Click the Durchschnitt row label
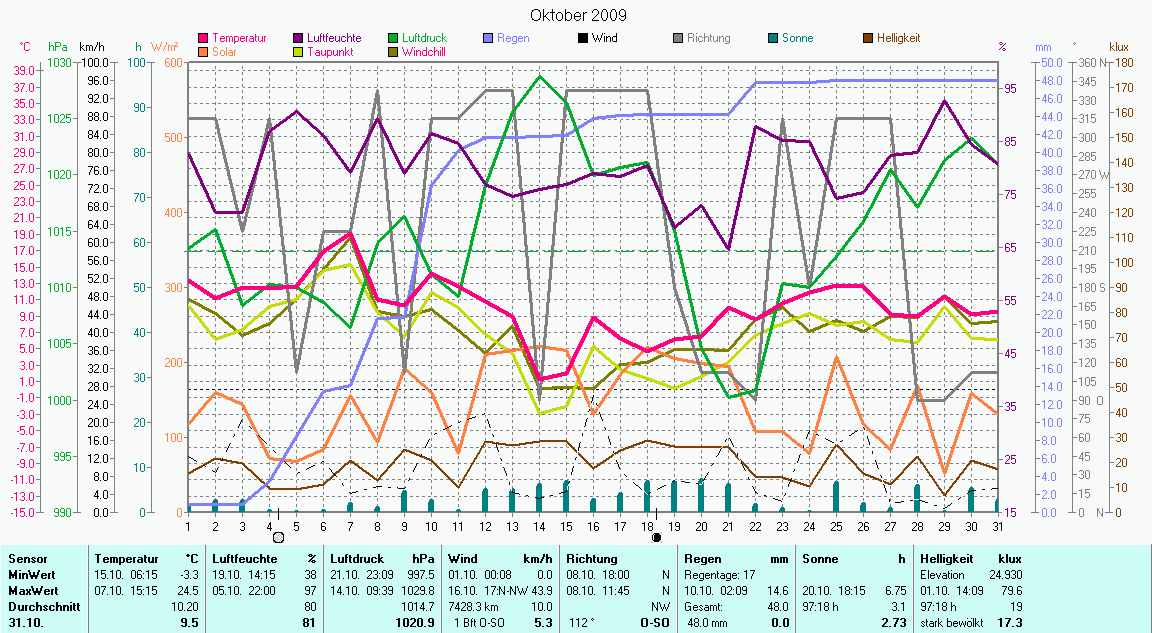 [42, 606]
